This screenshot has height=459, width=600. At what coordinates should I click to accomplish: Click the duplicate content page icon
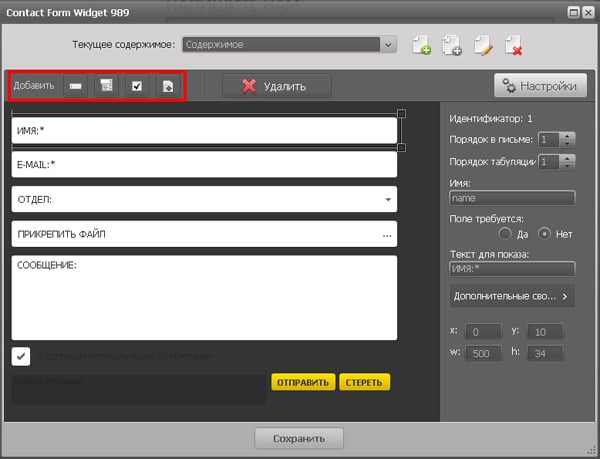point(451,45)
